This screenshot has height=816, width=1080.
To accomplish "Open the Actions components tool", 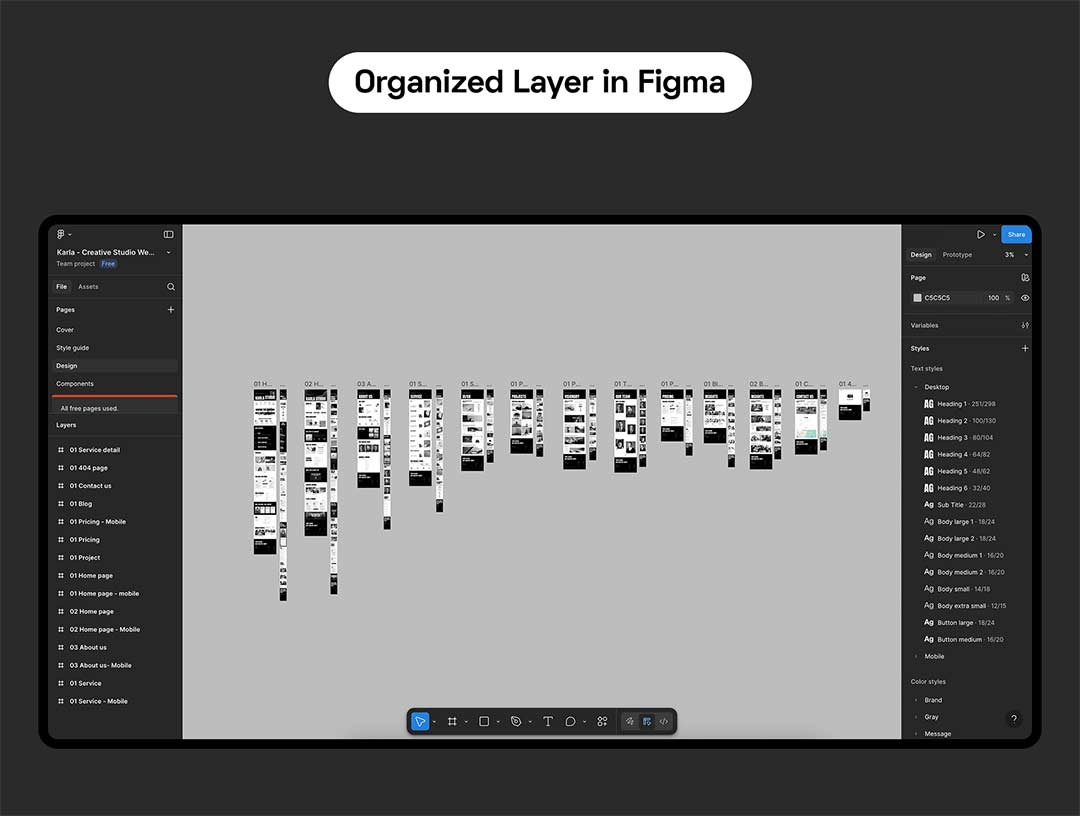I will coord(602,721).
